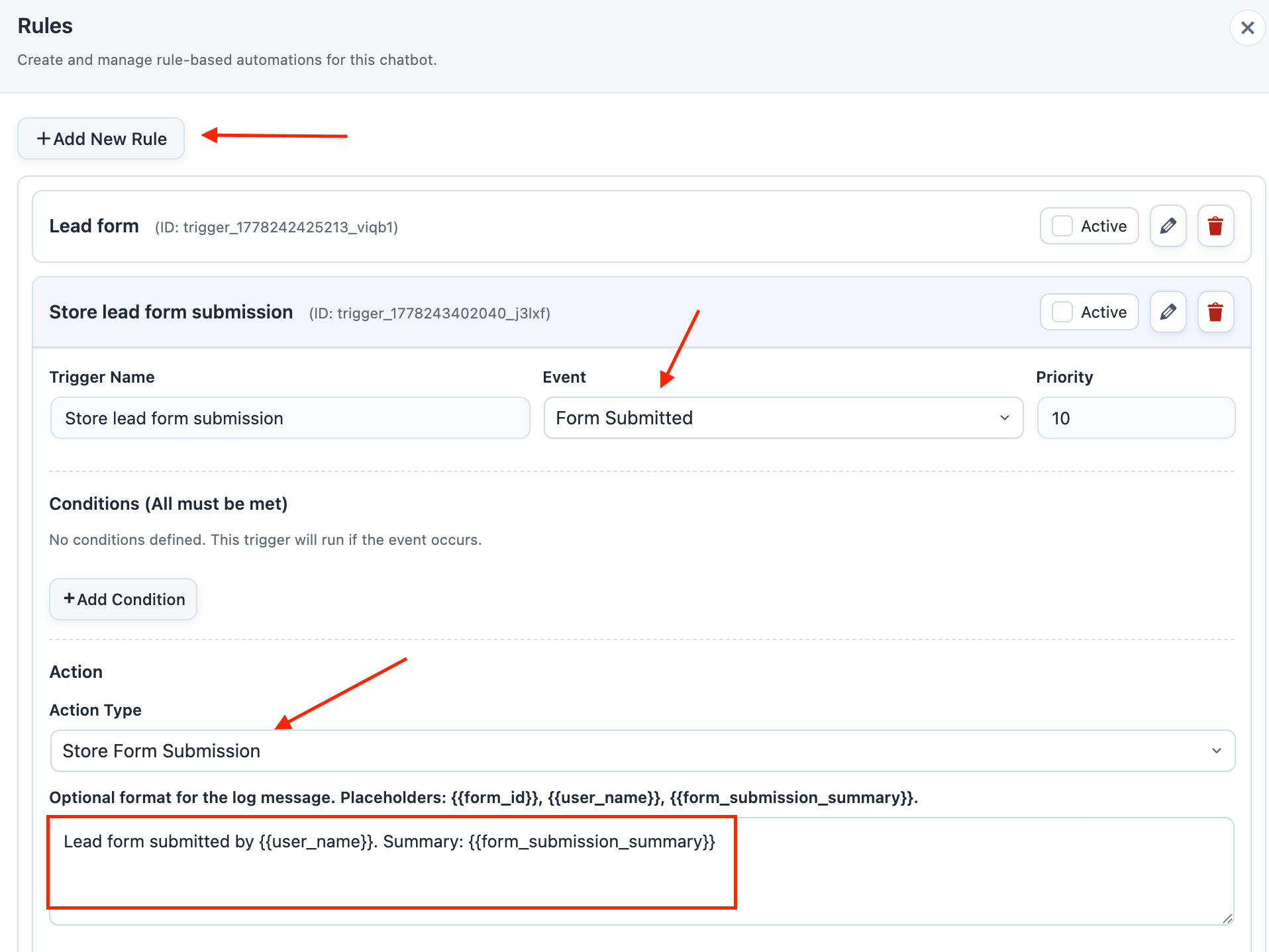Close the Rules dialog
Screen dimensions: 1269x952
[1247, 28]
